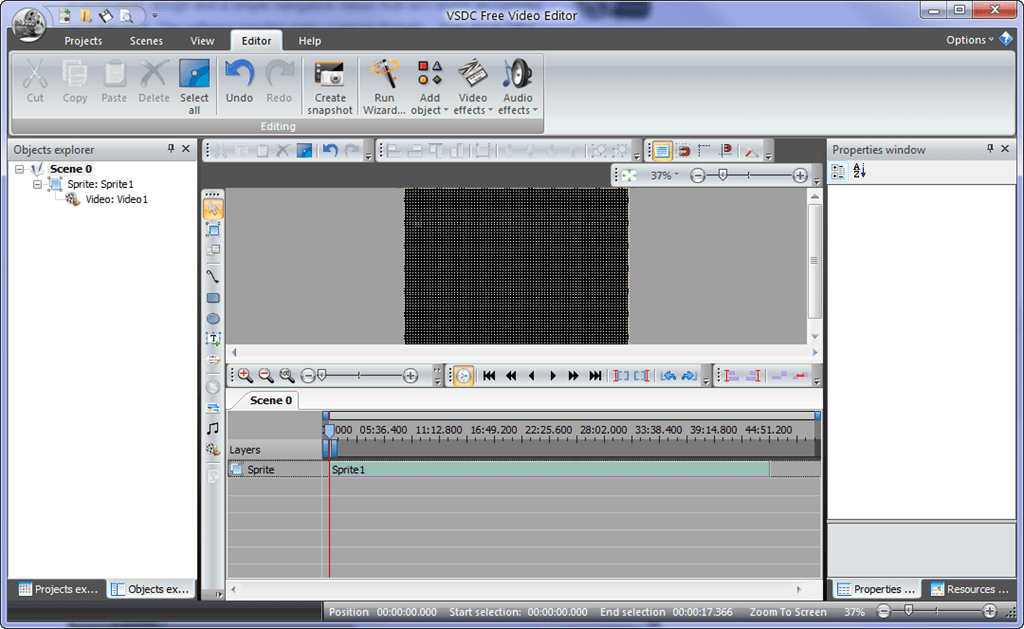Select the rectangle shape tool in the left toolbar
1024x629 pixels.
[213, 298]
